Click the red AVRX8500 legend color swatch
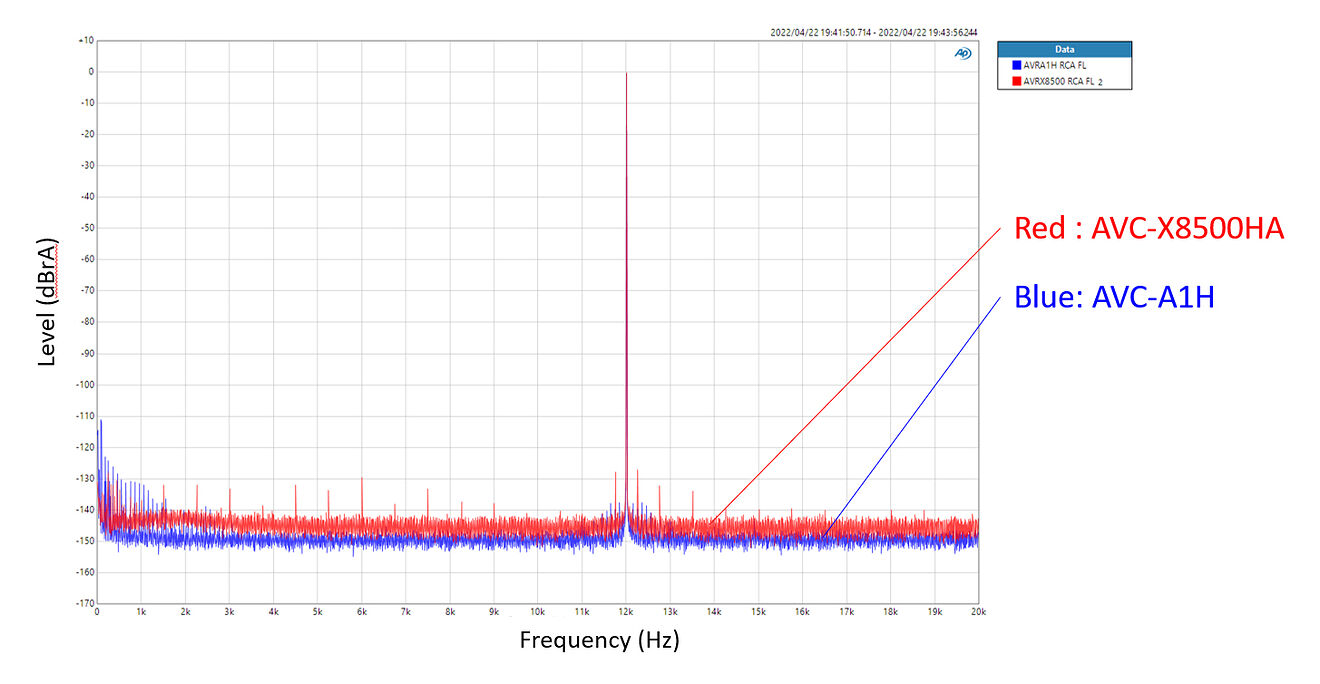This screenshot has width=1320, height=684. [1016, 80]
